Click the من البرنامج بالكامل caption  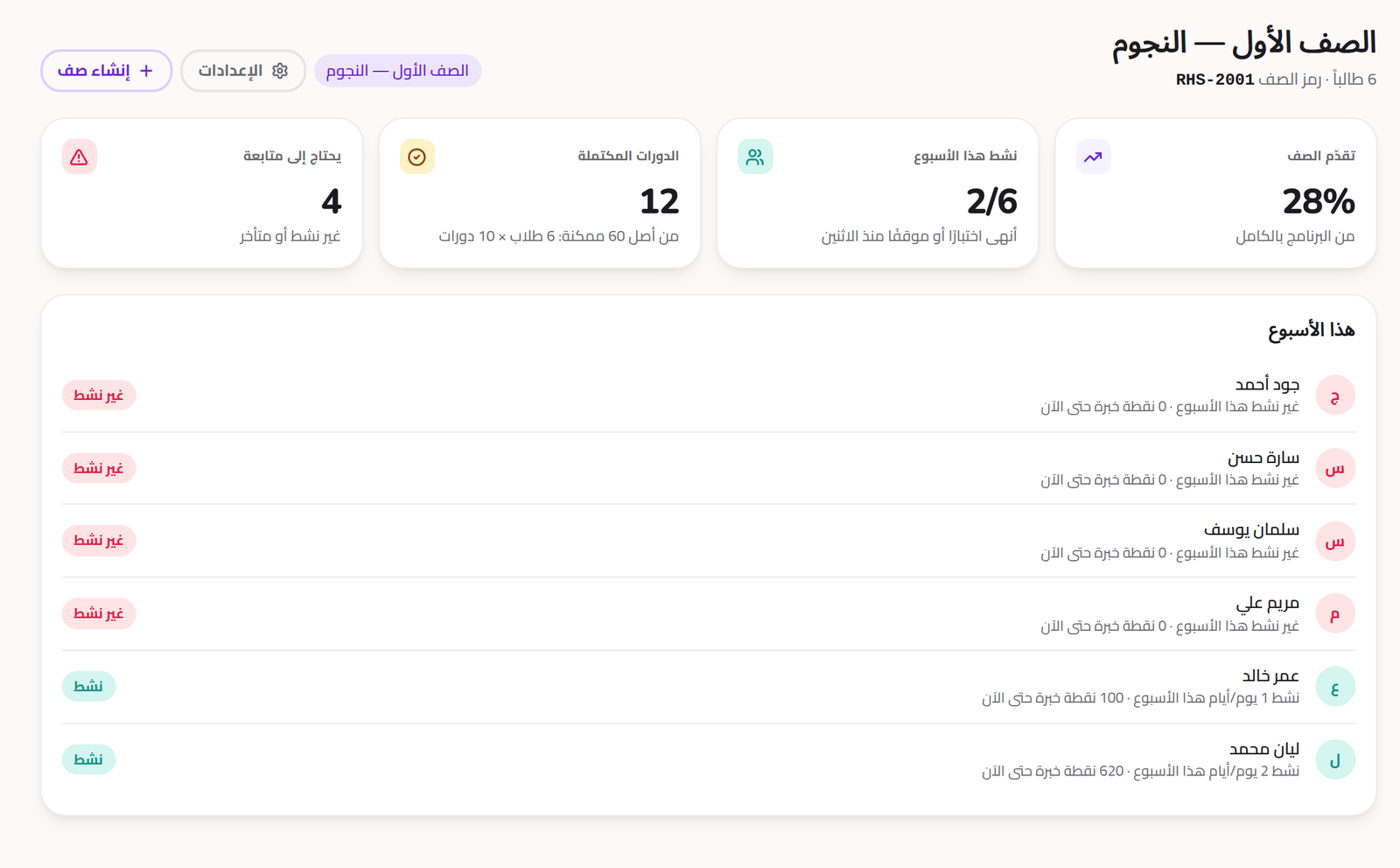[x=1295, y=236]
